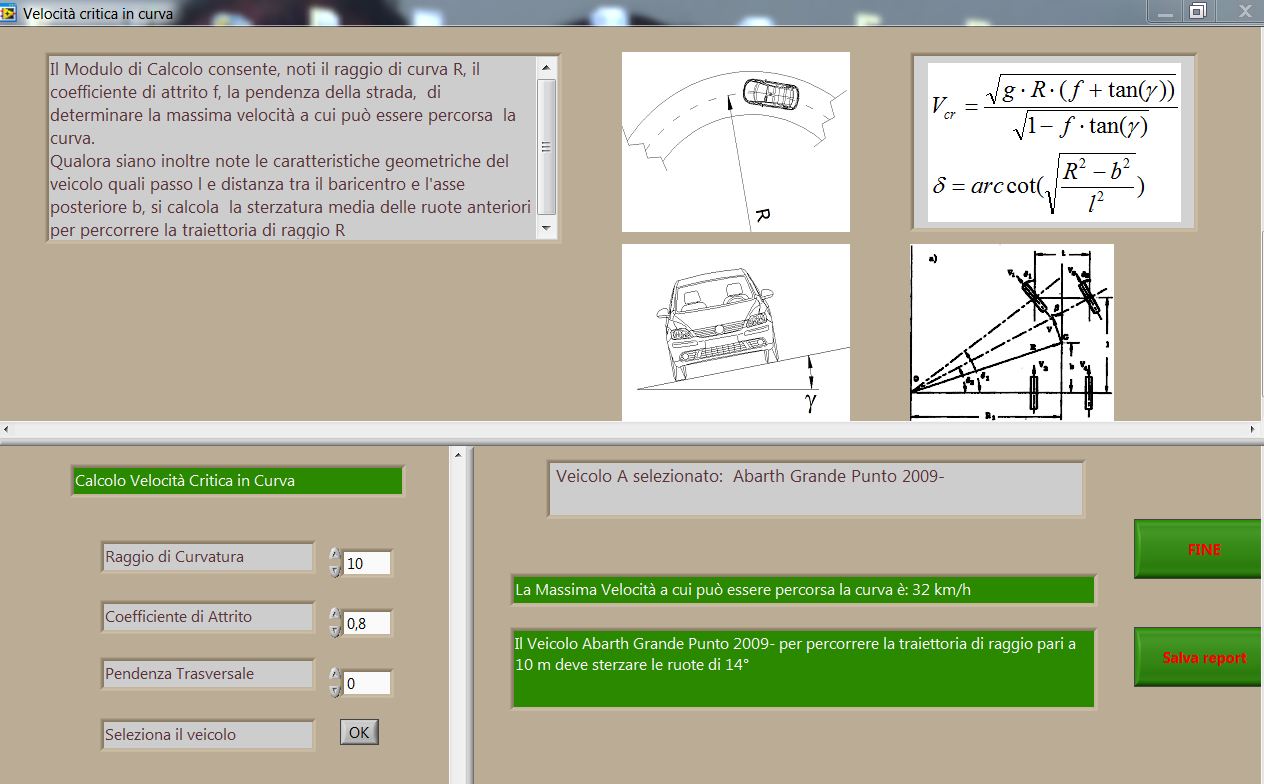1264x784 pixels.
Task: Increase the Raggio di Curvatura value
Action: [x=335, y=555]
